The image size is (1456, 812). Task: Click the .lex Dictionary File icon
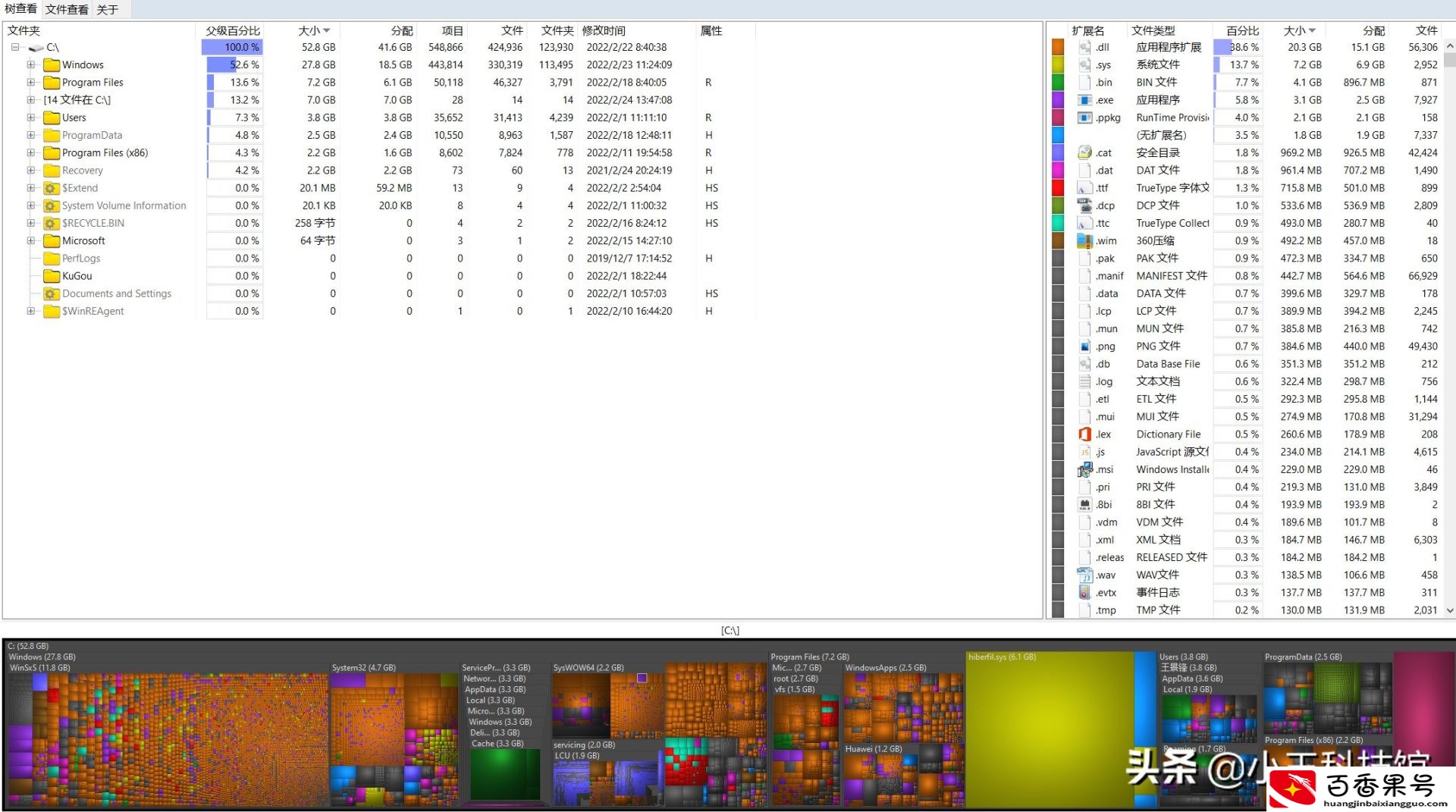pos(1084,434)
